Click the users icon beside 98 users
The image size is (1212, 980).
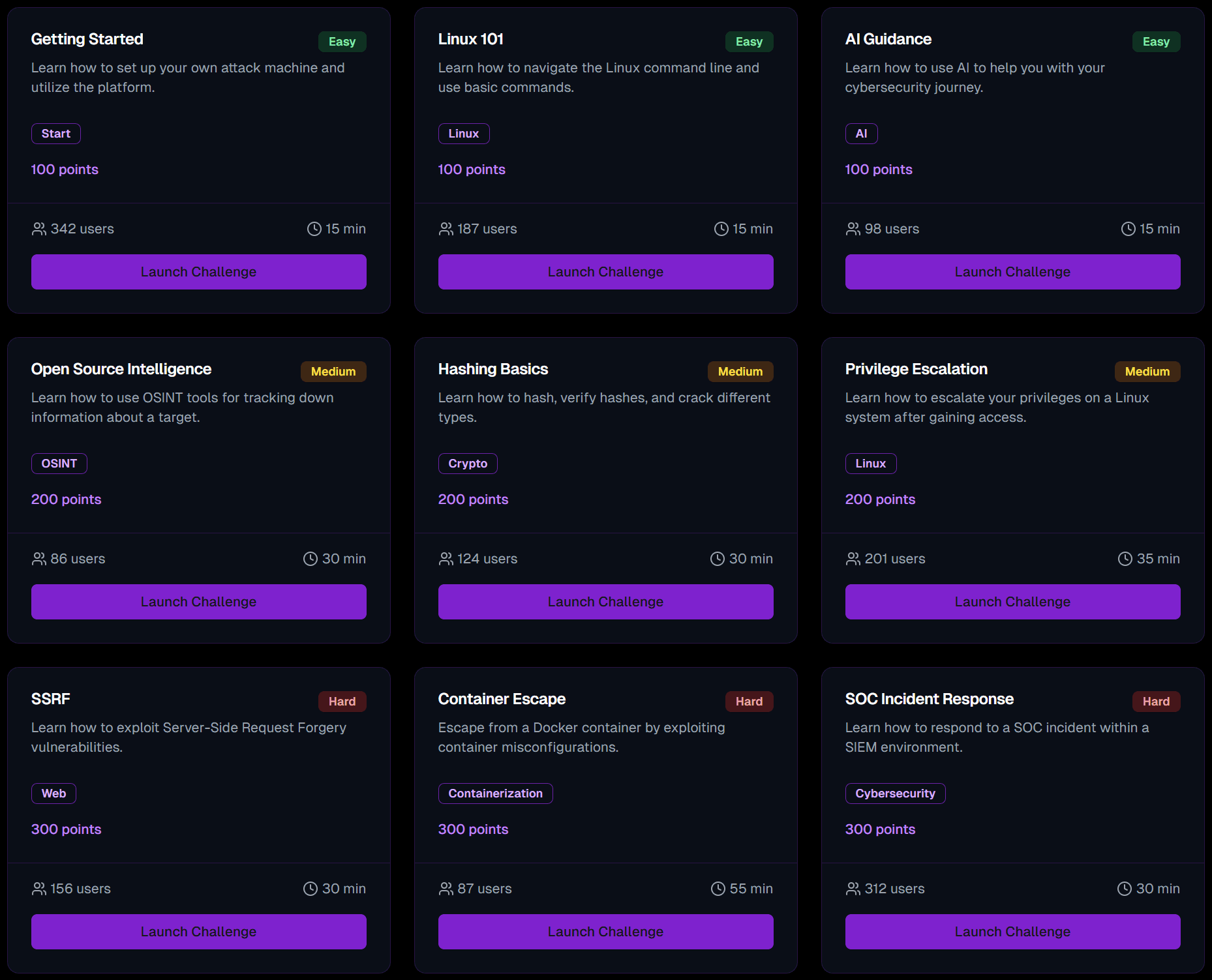(x=853, y=228)
